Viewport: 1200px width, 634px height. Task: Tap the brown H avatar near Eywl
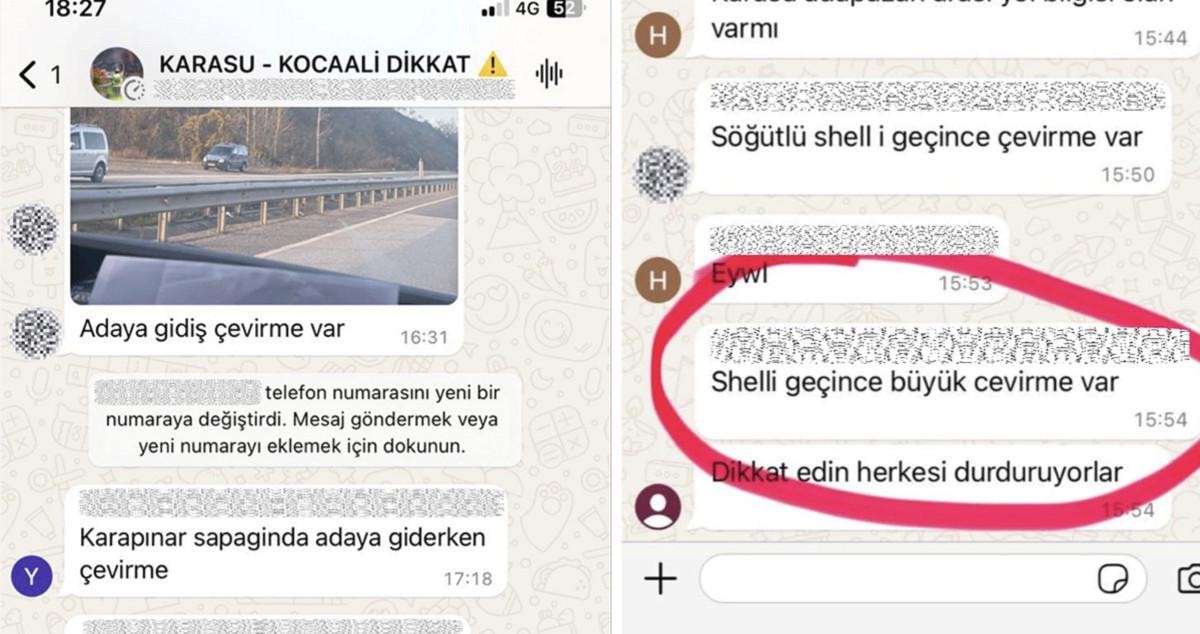point(658,279)
